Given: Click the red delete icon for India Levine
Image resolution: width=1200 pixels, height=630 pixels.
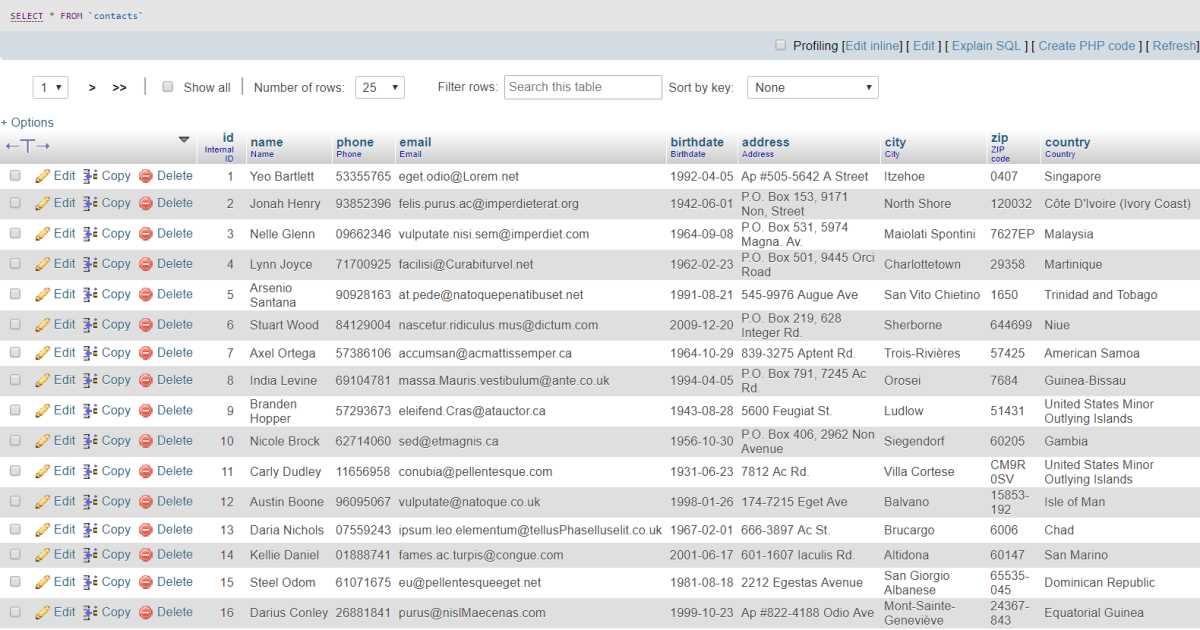Looking at the screenshot, I should (146, 380).
